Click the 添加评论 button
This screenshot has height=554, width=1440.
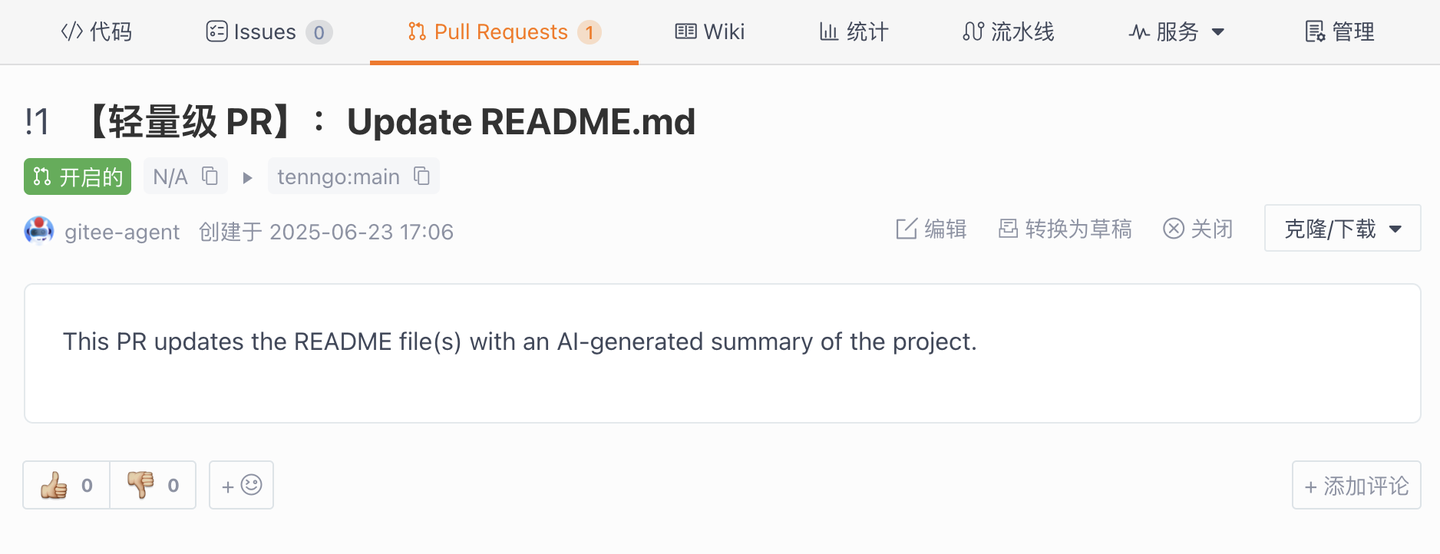[1356, 486]
